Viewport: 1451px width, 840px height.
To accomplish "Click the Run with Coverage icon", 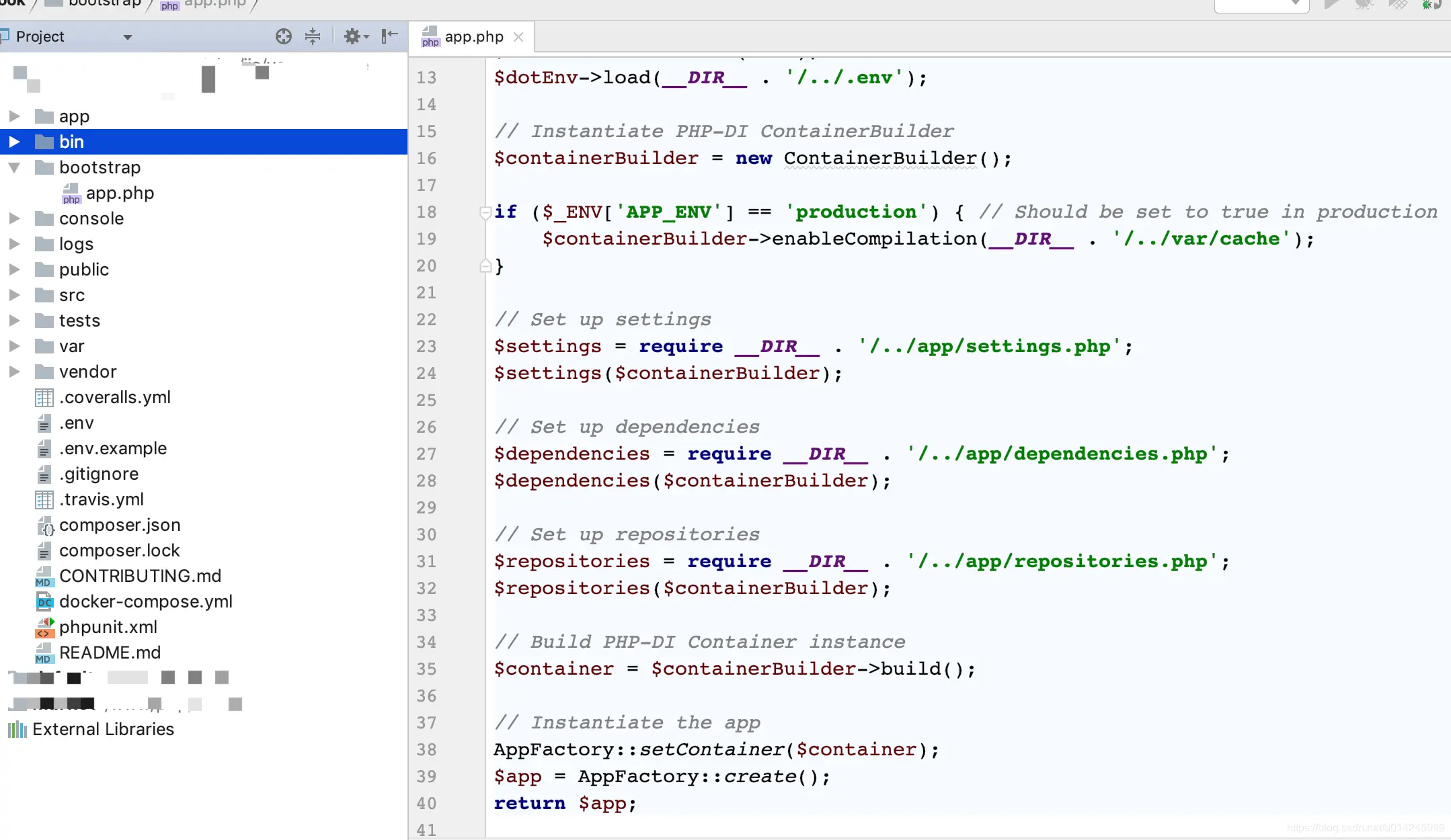I will point(1397,5).
